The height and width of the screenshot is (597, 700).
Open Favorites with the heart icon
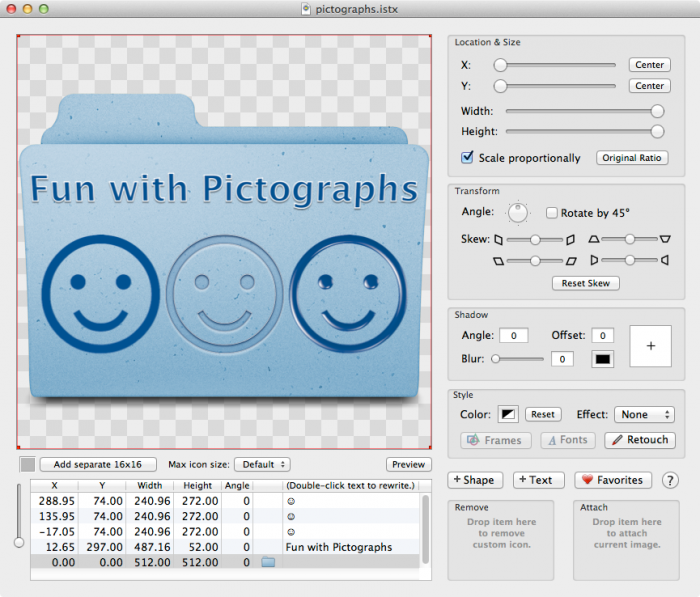613,480
